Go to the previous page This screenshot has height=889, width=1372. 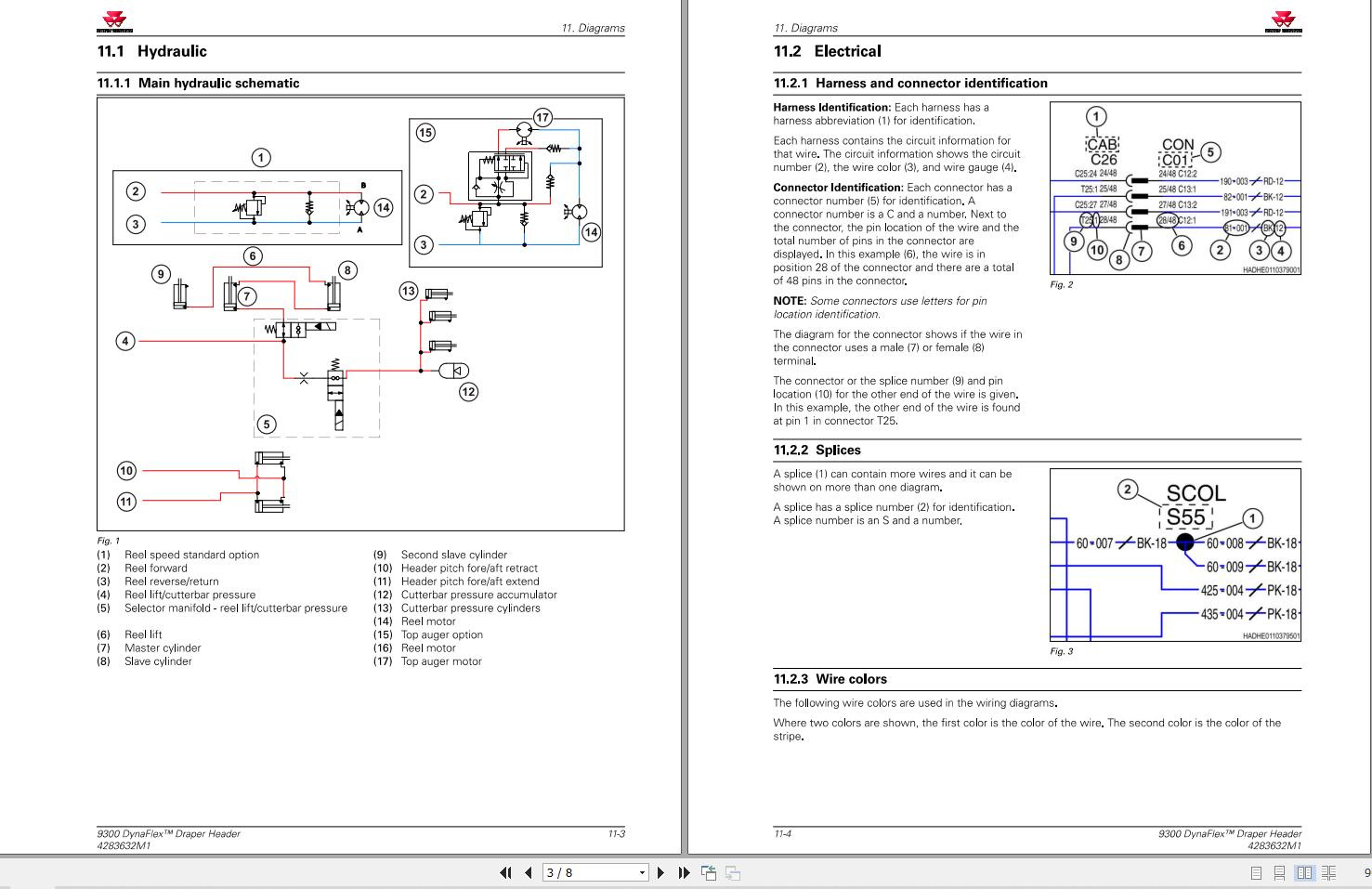pyautogui.click(x=529, y=872)
